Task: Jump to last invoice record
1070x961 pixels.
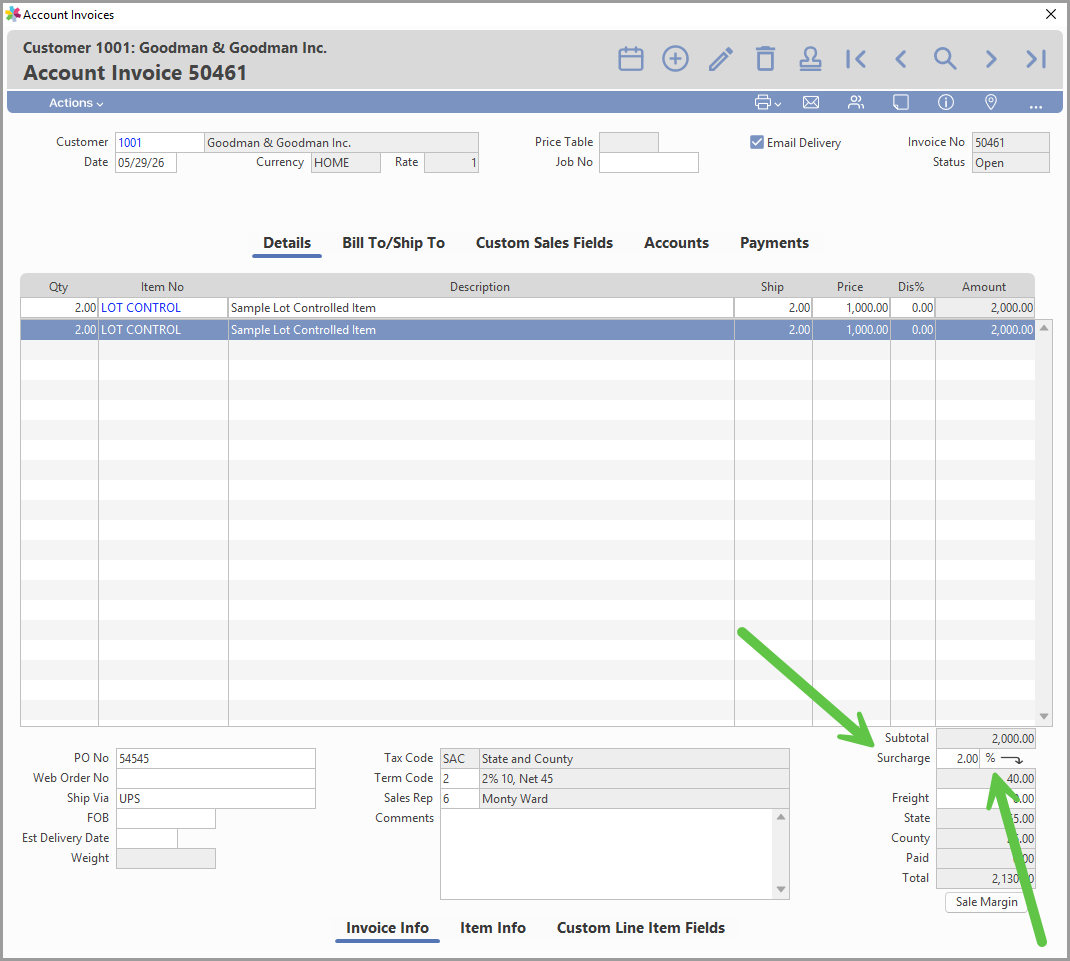Action: pos(1036,59)
